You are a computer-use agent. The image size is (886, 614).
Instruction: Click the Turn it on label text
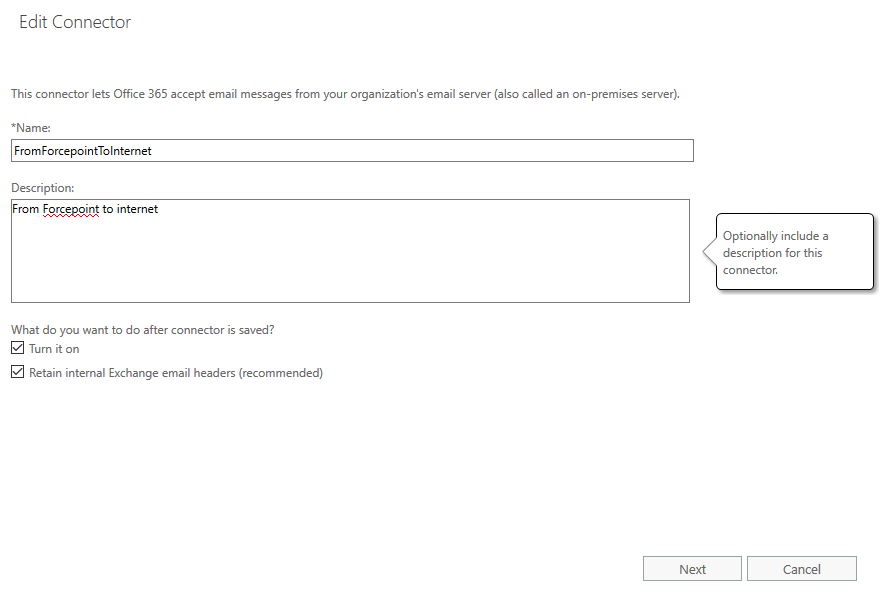54,349
